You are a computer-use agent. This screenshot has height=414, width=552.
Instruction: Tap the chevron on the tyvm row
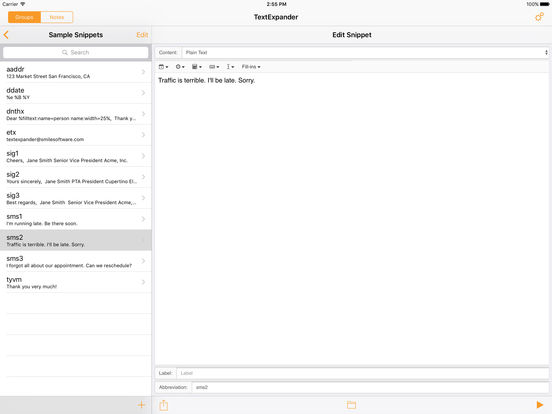tap(143, 282)
